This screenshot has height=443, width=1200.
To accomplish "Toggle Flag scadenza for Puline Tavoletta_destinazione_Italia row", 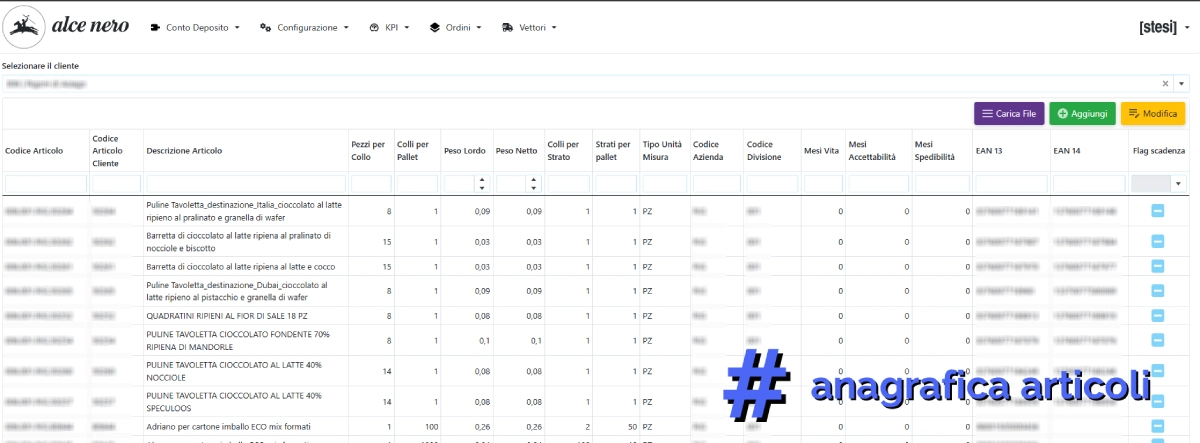I will [1157, 211].
